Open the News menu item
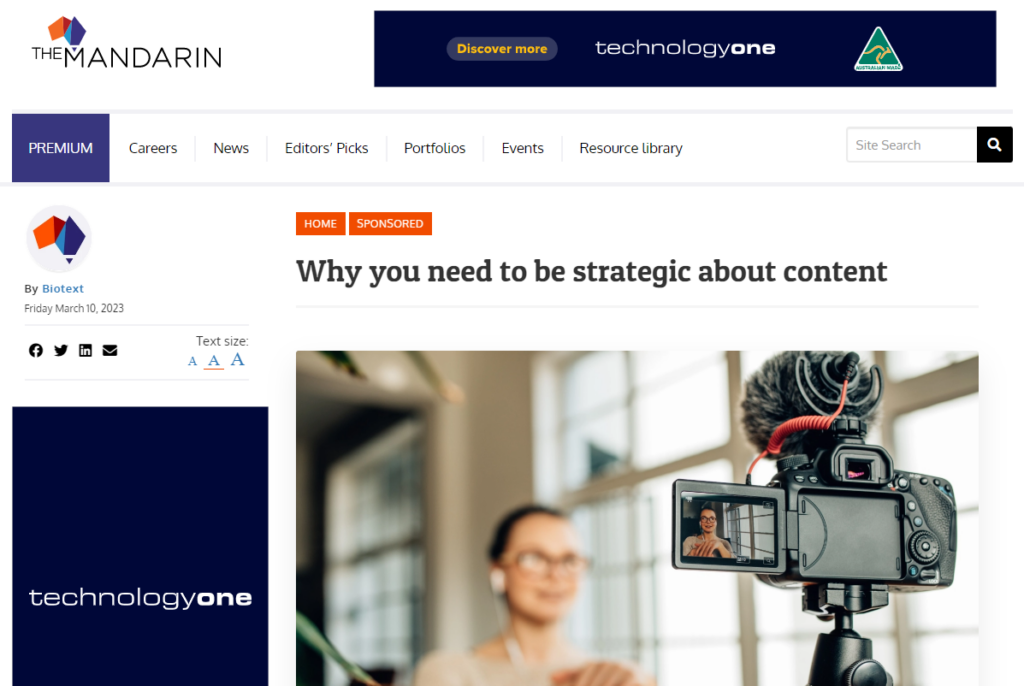The image size is (1024, 686). pyautogui.click(x=231, y=148)
